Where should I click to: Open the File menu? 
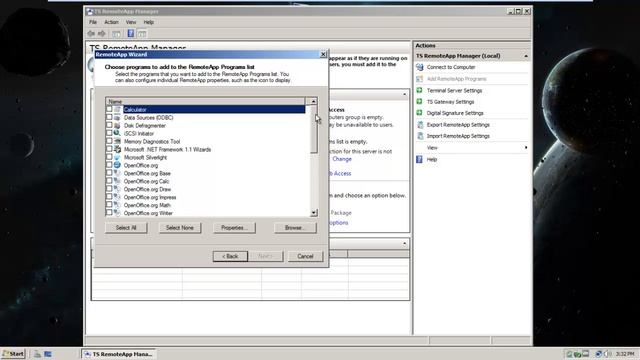tap(93, 22)
